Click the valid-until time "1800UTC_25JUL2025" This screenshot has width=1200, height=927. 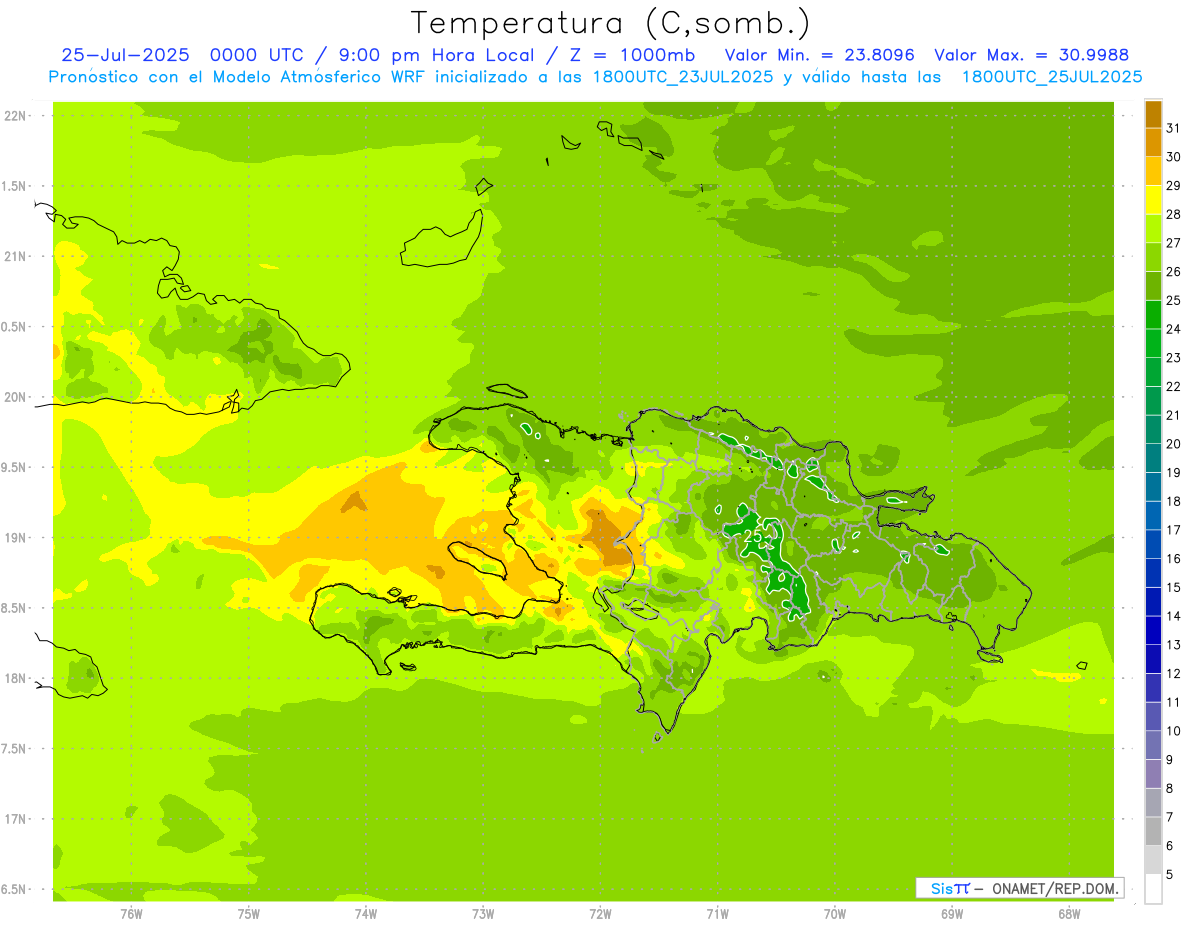1052,77
